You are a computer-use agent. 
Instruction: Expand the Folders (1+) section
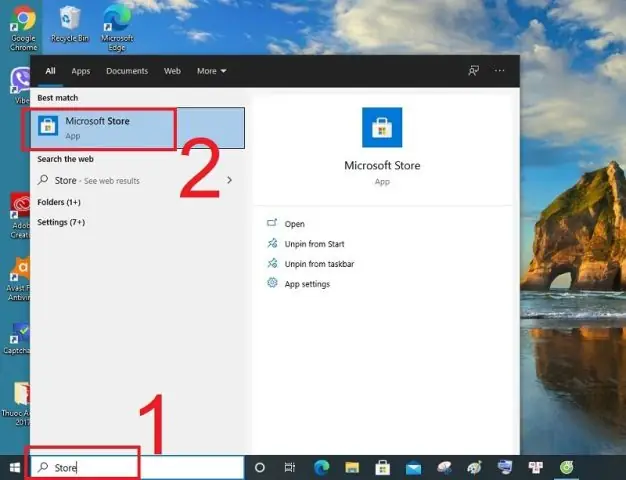tap(59, 202)
